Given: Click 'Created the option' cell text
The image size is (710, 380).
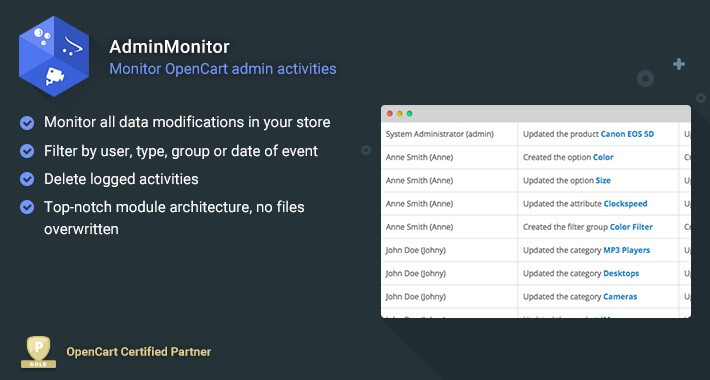Looking at the screenshot, I should tap(557, 157).
